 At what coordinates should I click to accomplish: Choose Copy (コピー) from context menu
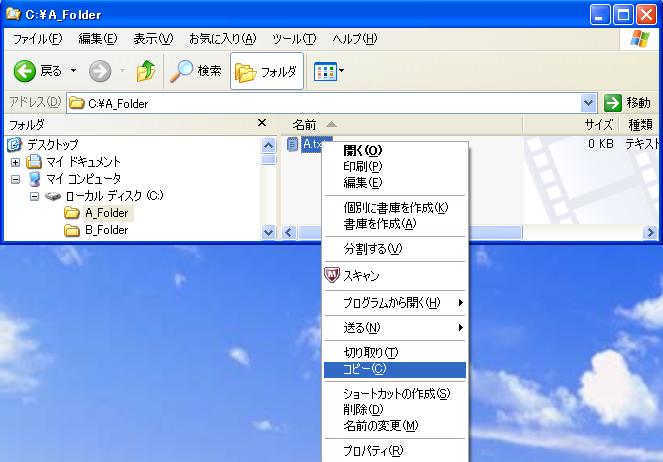365,369
